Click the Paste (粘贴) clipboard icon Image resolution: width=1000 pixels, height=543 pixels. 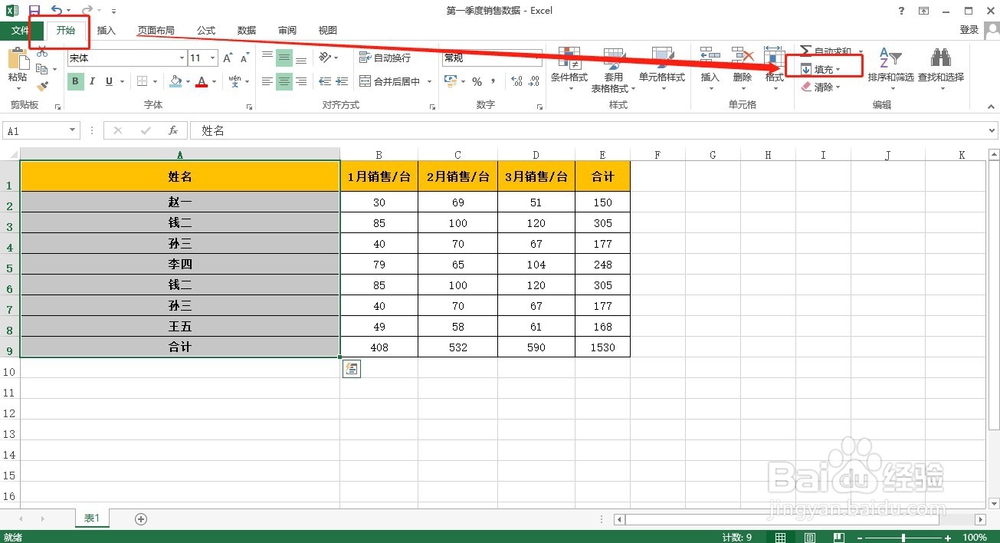(18, 59)
